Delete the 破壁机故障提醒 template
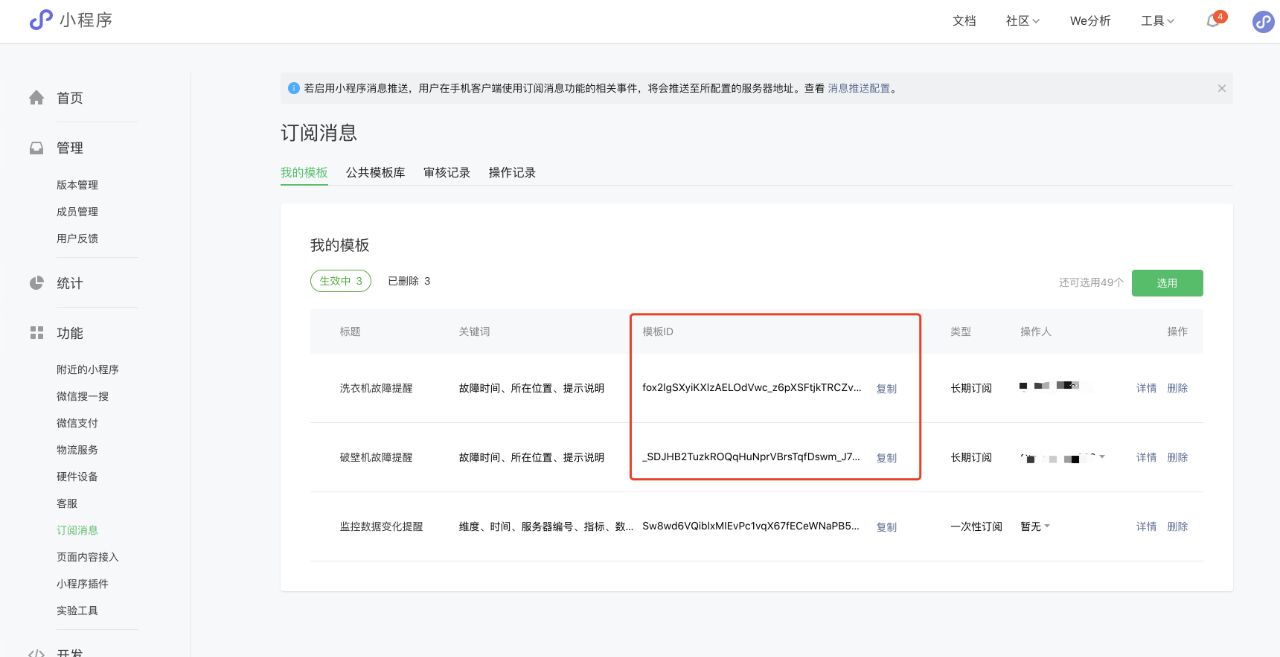The image size is (1280, 657). coord(1177,457)
